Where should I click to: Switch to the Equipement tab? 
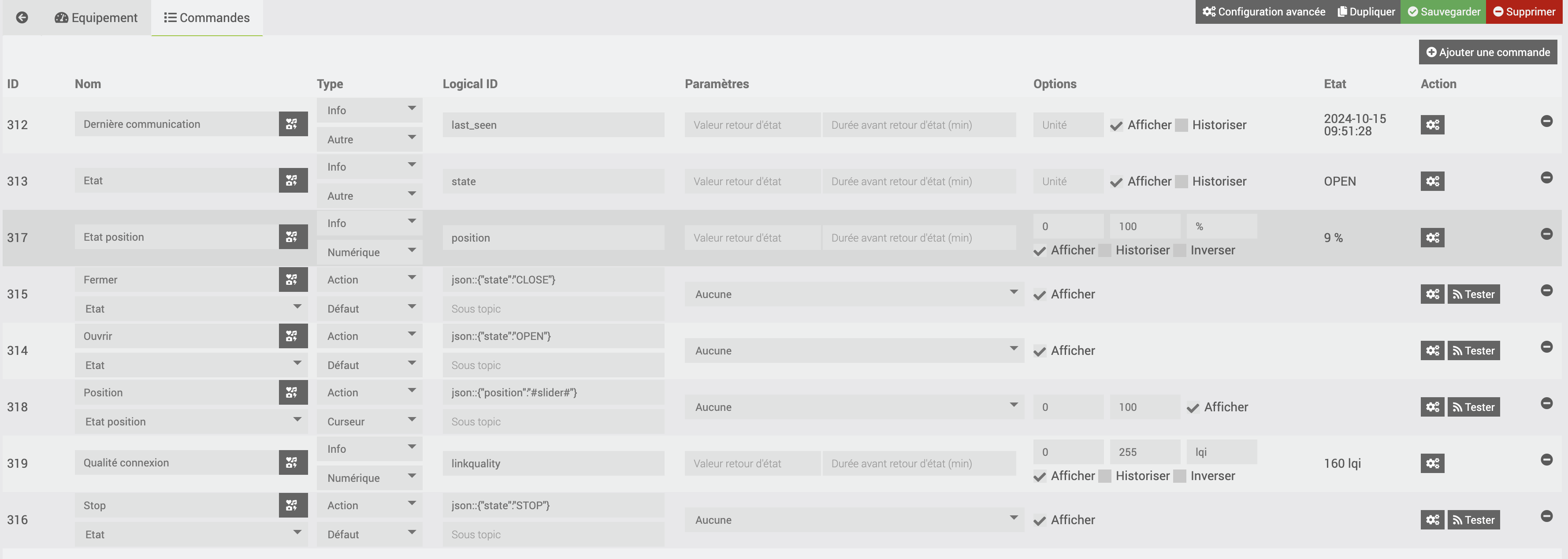96,18
